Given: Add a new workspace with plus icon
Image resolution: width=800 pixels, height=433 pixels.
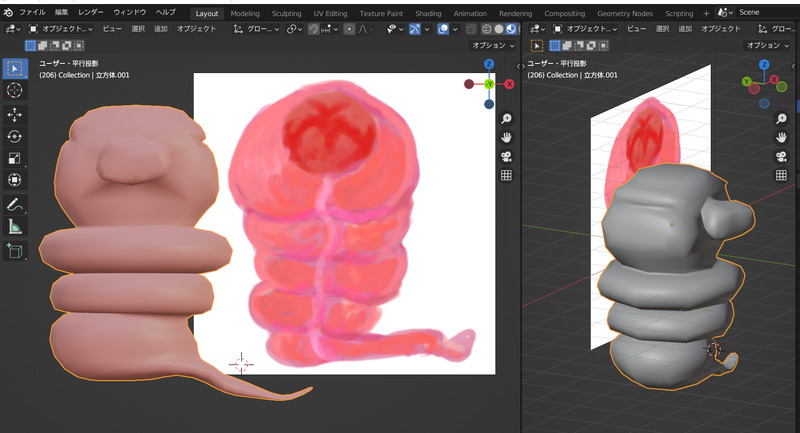Looking at the screenshot, I should [x=706, y=13].
